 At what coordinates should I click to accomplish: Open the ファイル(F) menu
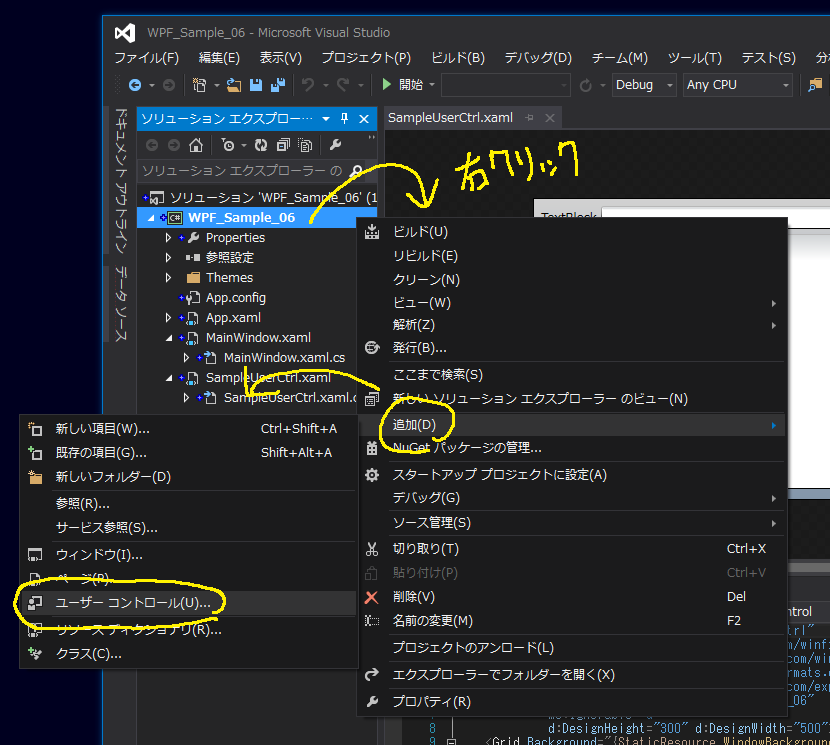tap(147, 58)
